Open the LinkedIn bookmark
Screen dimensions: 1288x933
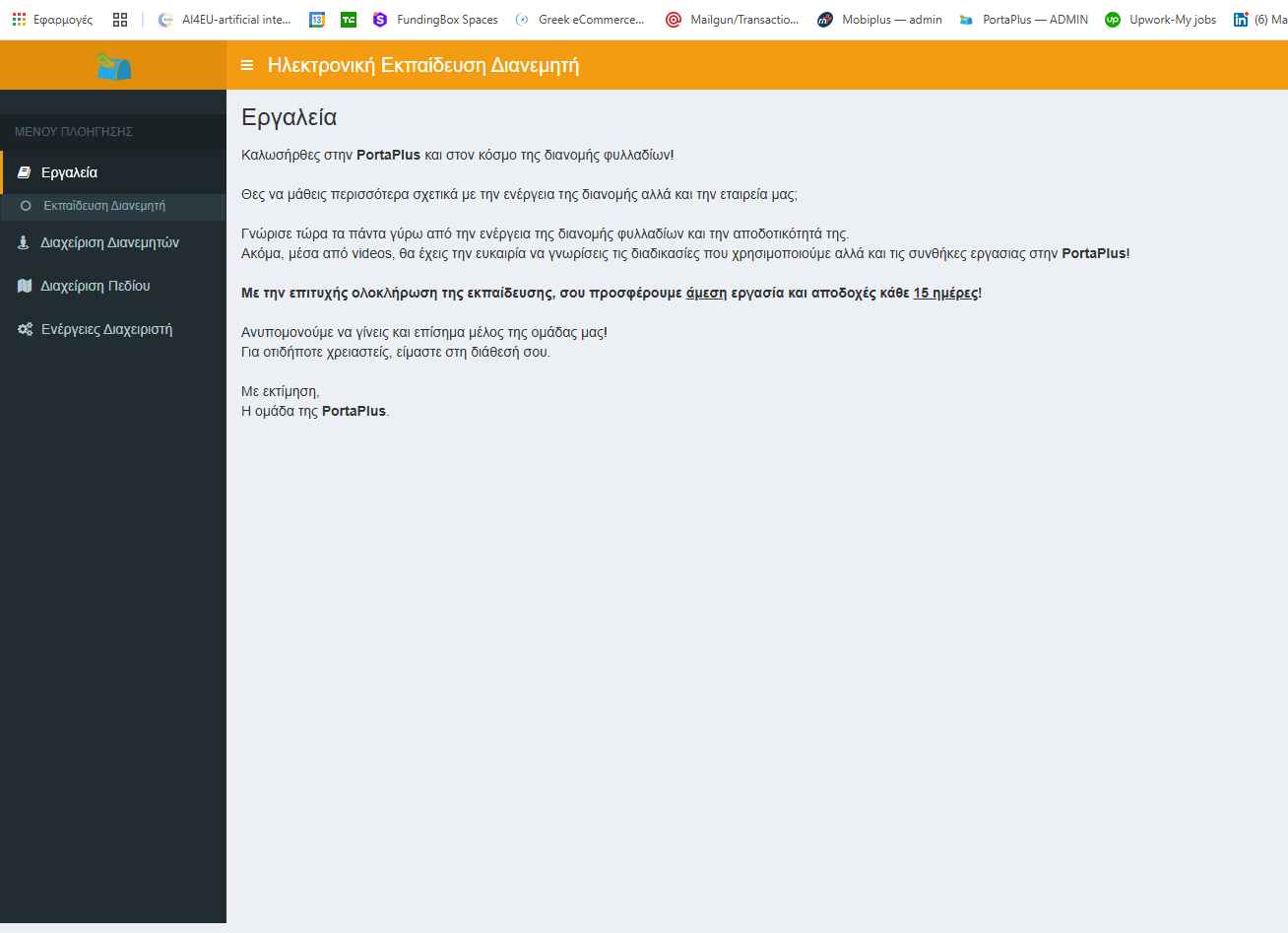coord(1258,20)
